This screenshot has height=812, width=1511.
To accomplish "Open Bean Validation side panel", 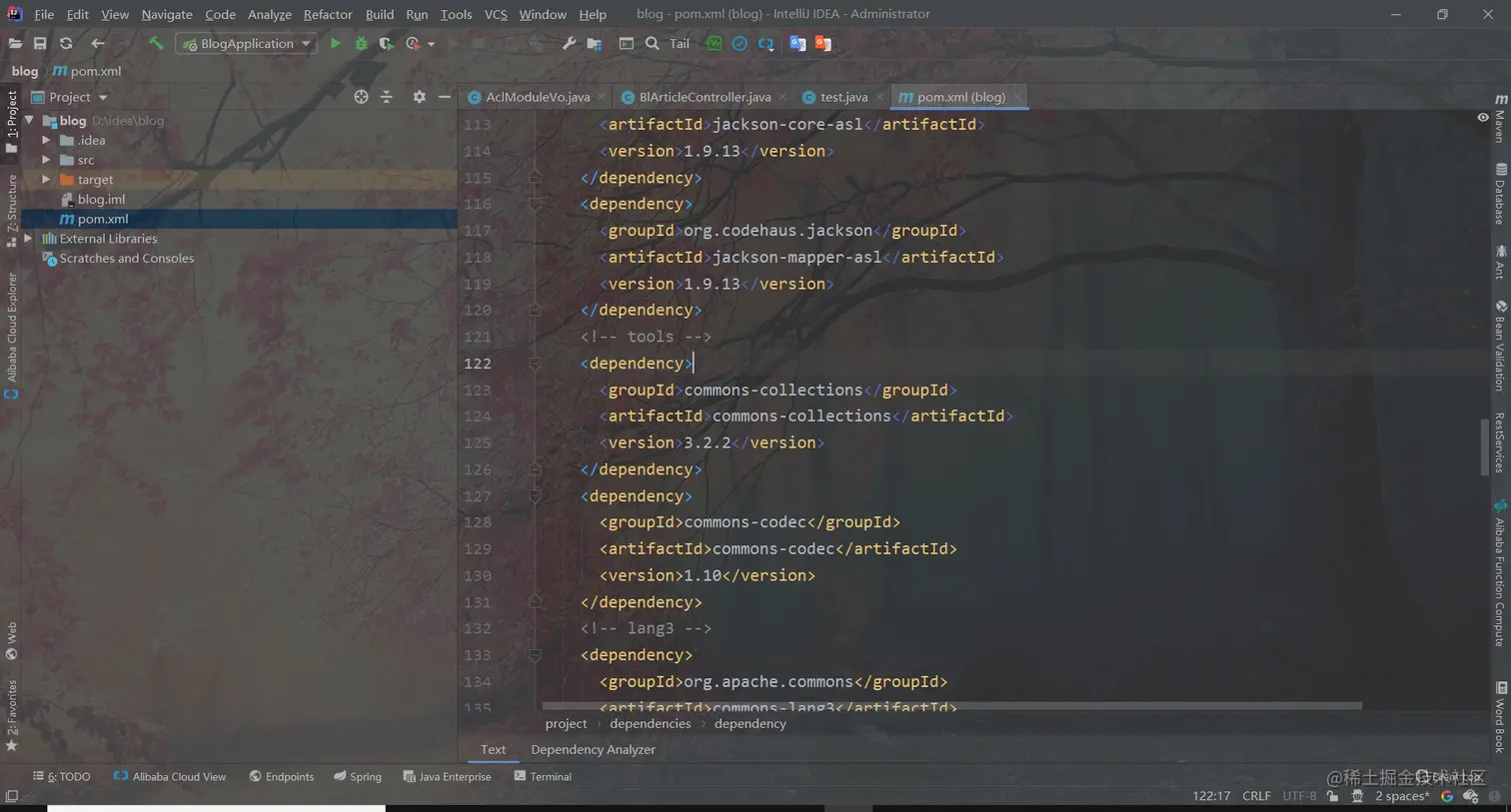I will (x=1500, y=345).
